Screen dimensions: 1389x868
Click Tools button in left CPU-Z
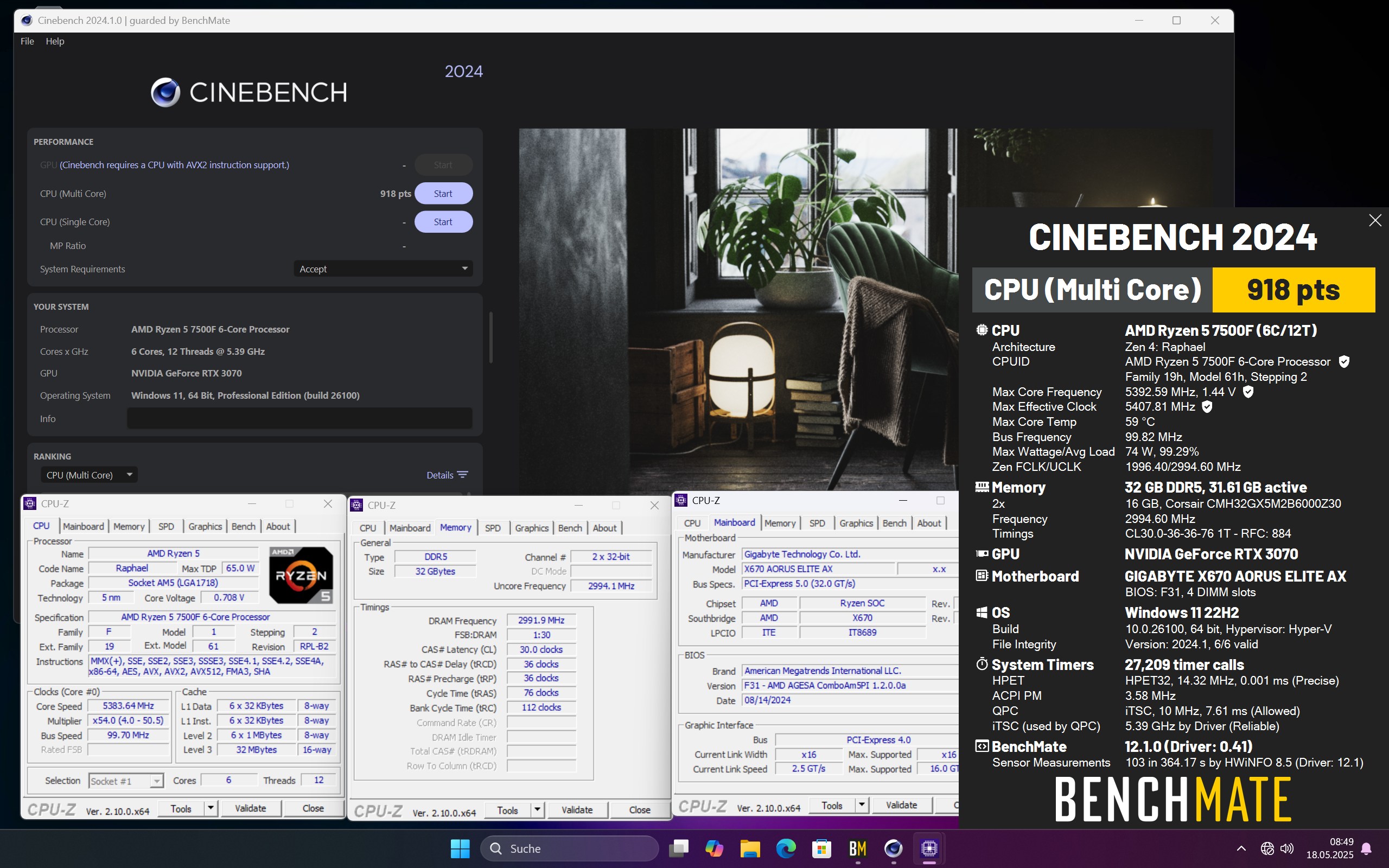tap(181, 808)
